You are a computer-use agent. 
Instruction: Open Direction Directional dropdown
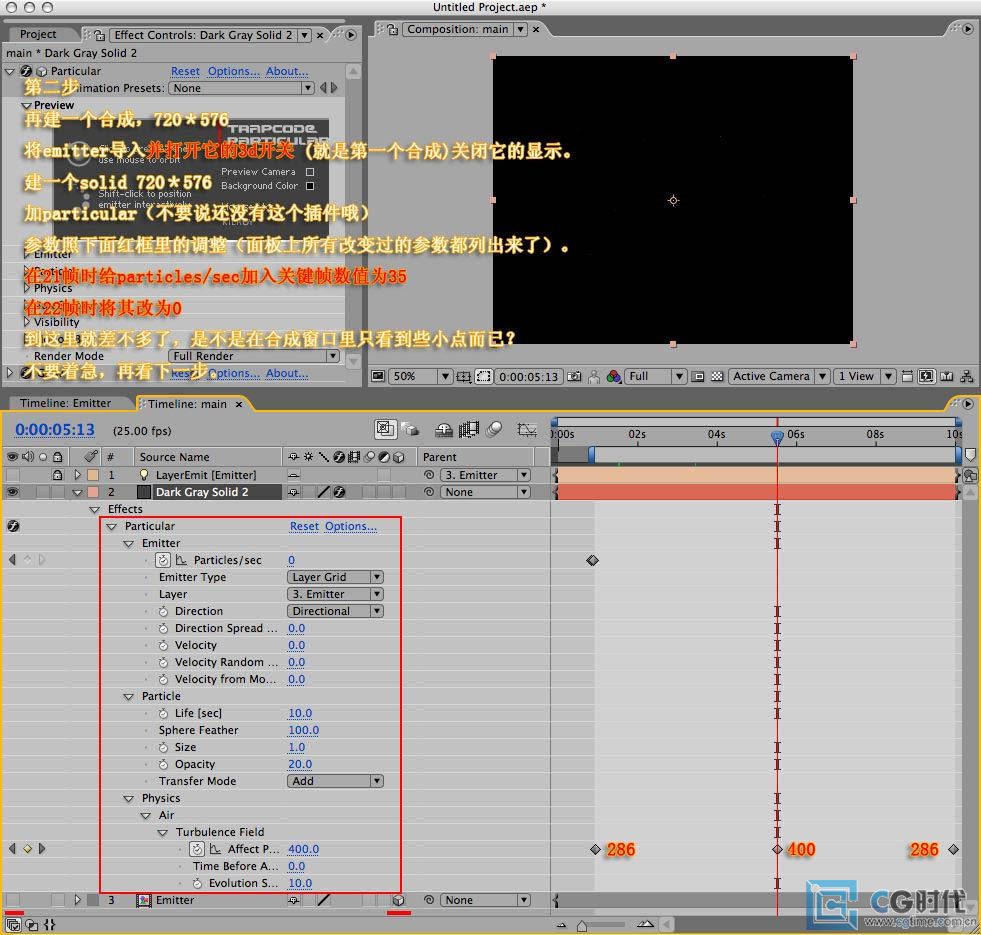(x=335, y=611)
